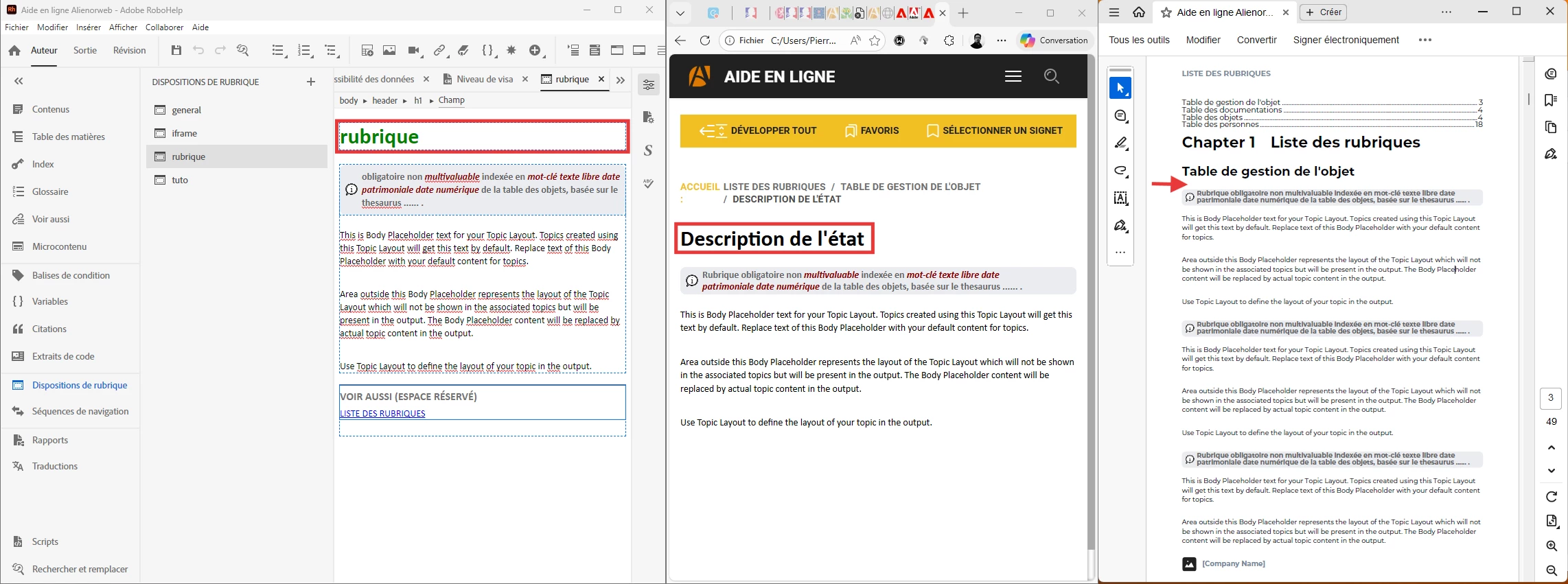Open Séquences de navigation panel

[x=80, y=411]
